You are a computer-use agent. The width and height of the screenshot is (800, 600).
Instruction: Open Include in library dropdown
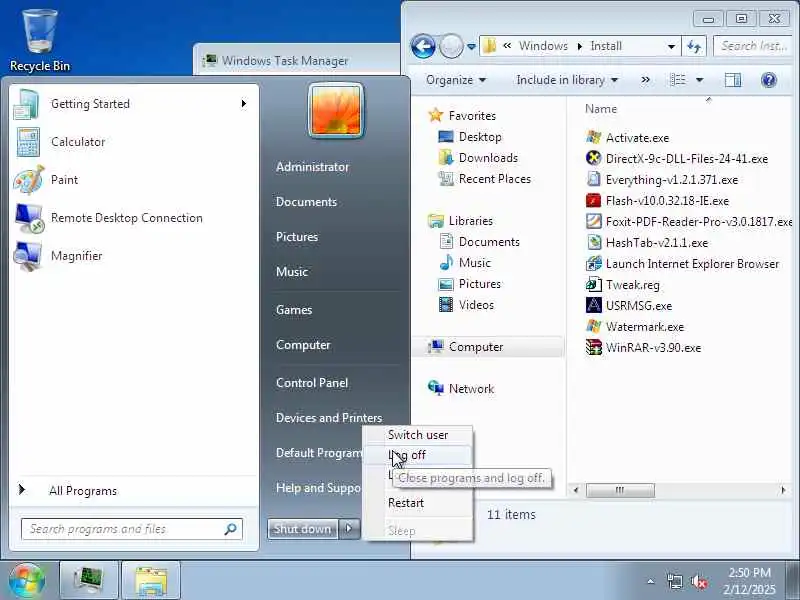tap(567, 80)
